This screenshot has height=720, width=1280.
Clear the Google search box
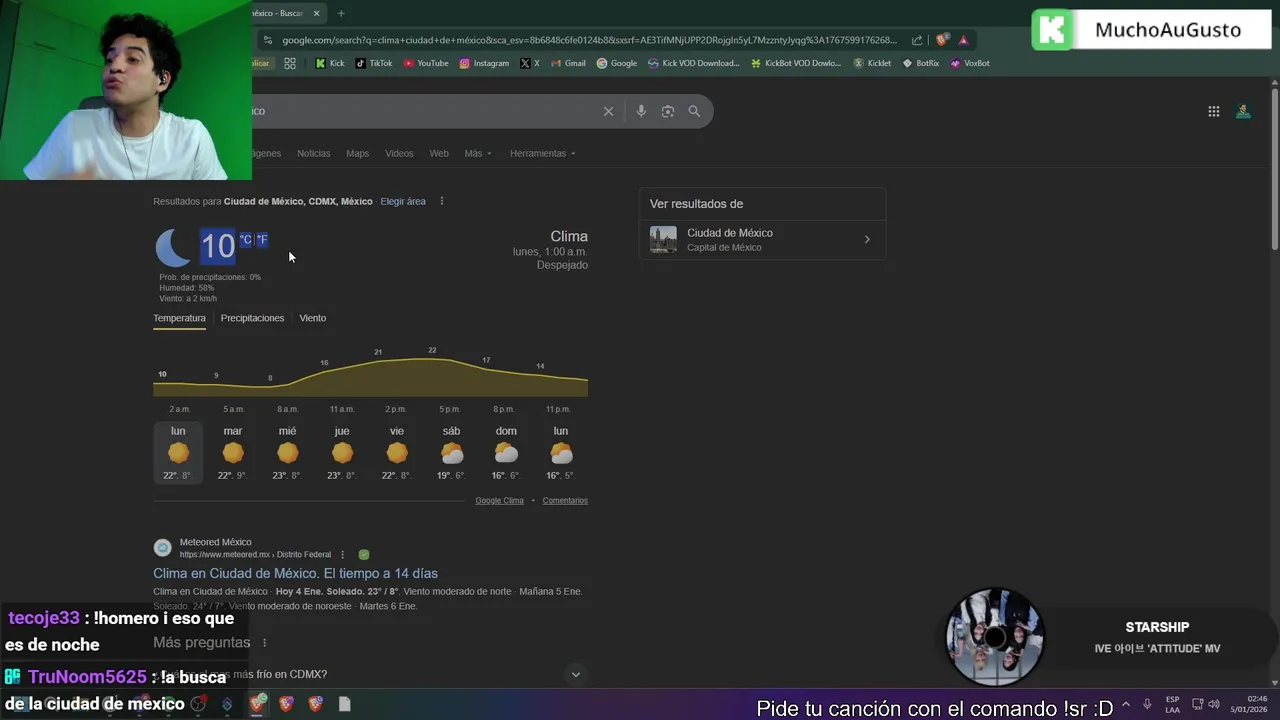pos(608,111)
